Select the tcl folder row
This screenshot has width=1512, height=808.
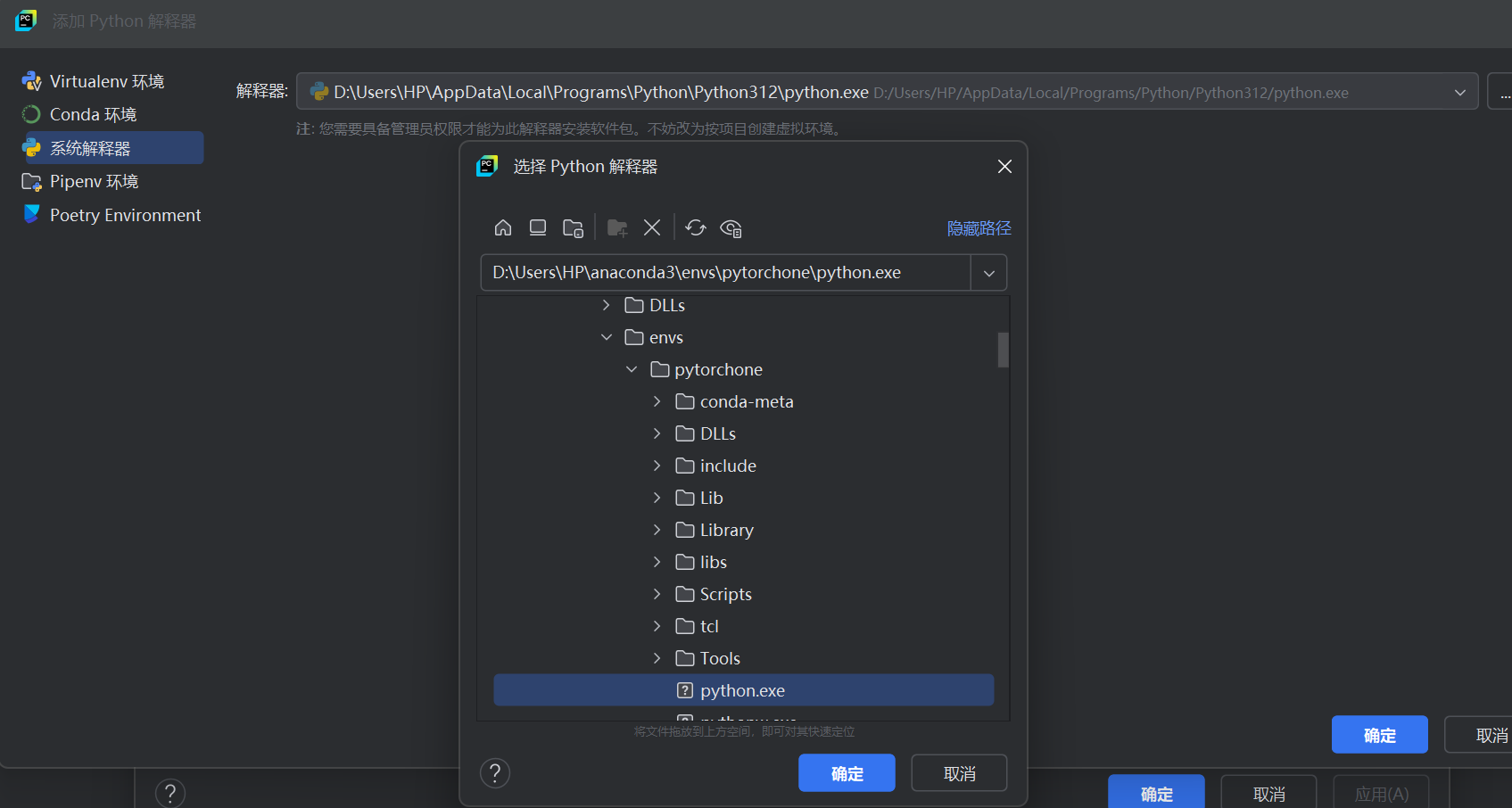coord(743,626)
